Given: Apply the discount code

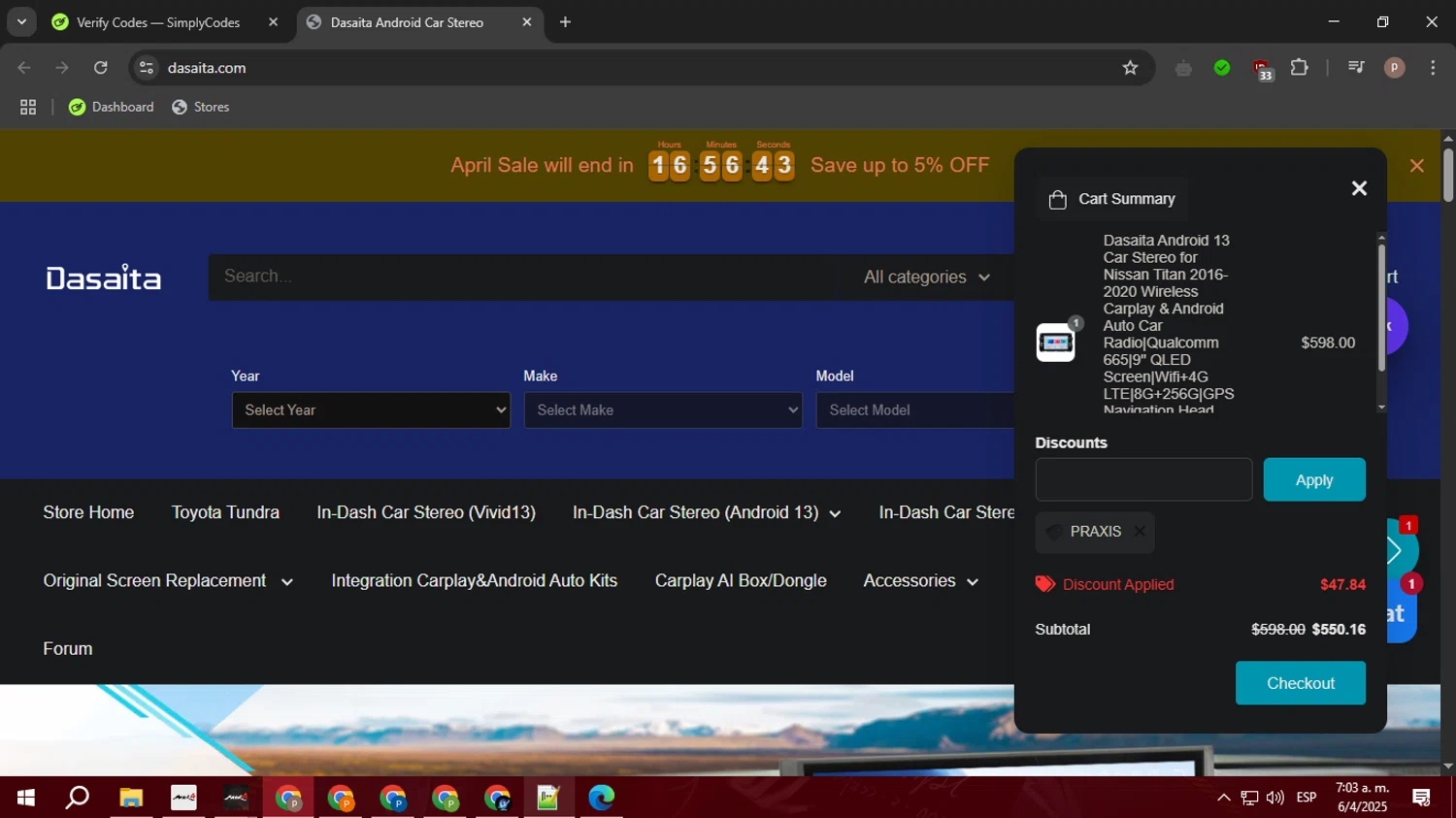Looking at the screenshot, I should [1314, 479].
